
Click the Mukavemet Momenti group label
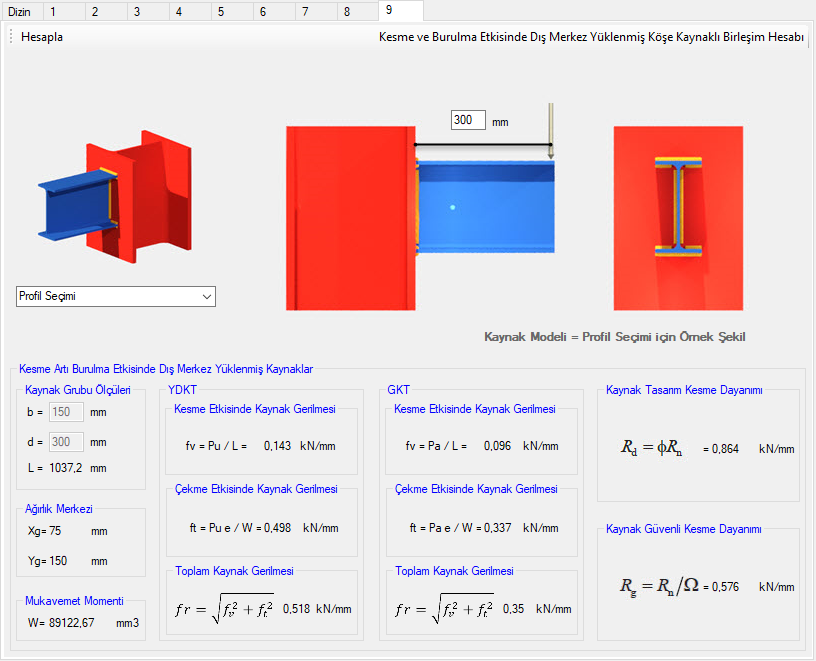click(x=74, y=601)
